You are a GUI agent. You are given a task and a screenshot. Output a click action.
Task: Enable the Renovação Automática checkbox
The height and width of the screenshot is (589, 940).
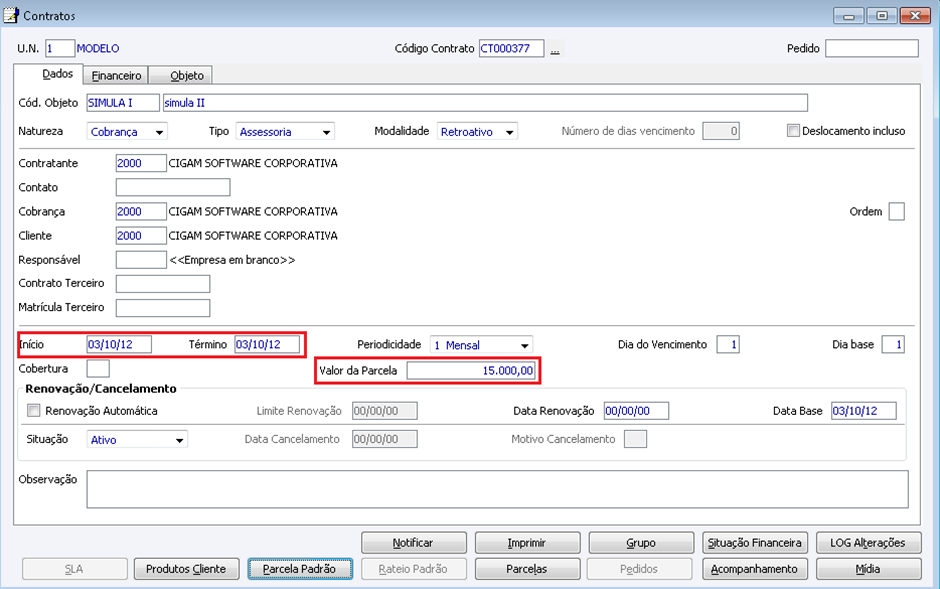[34, 410]
